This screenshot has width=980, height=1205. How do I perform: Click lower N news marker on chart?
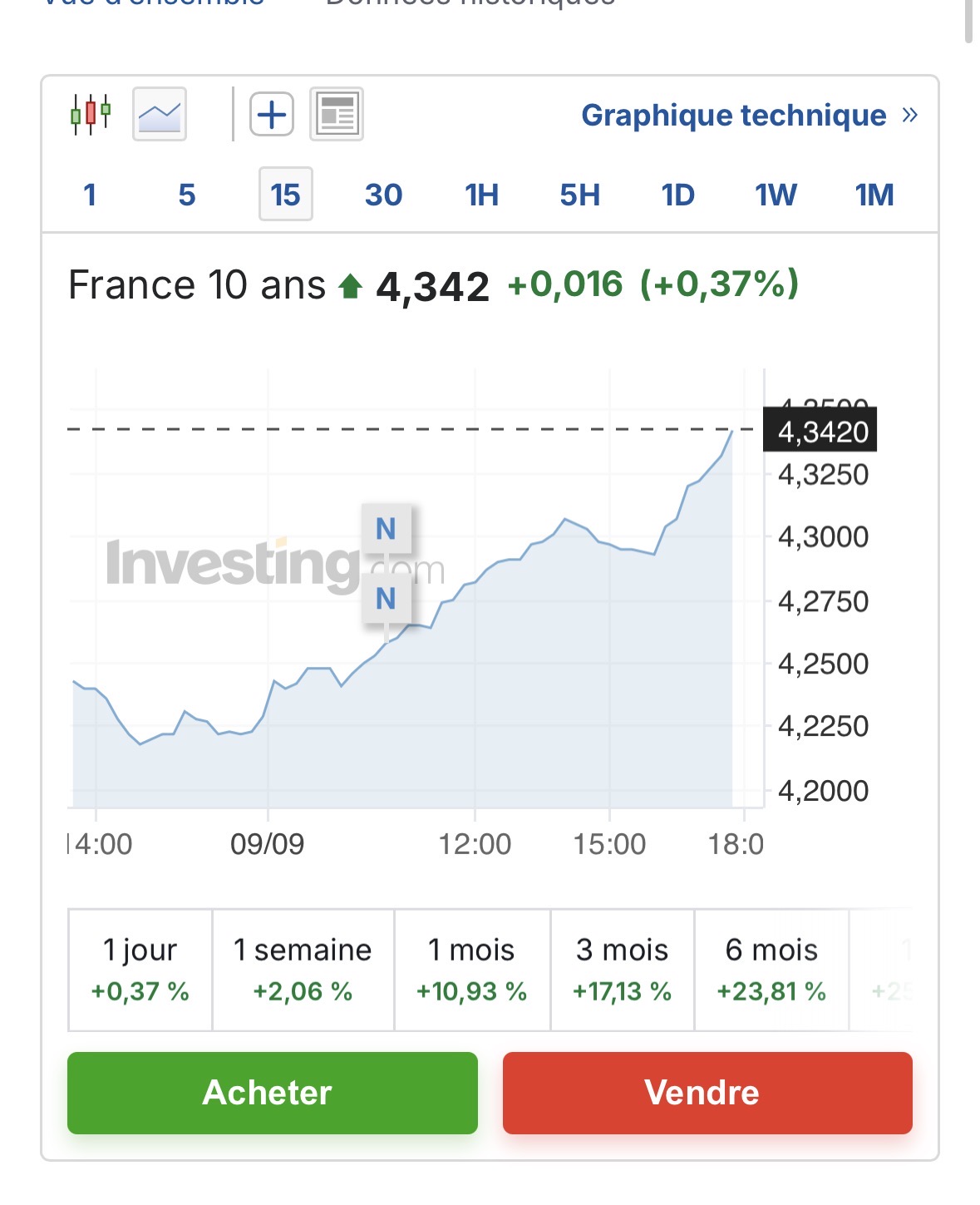pyautogui.click(x=386, y=599)
